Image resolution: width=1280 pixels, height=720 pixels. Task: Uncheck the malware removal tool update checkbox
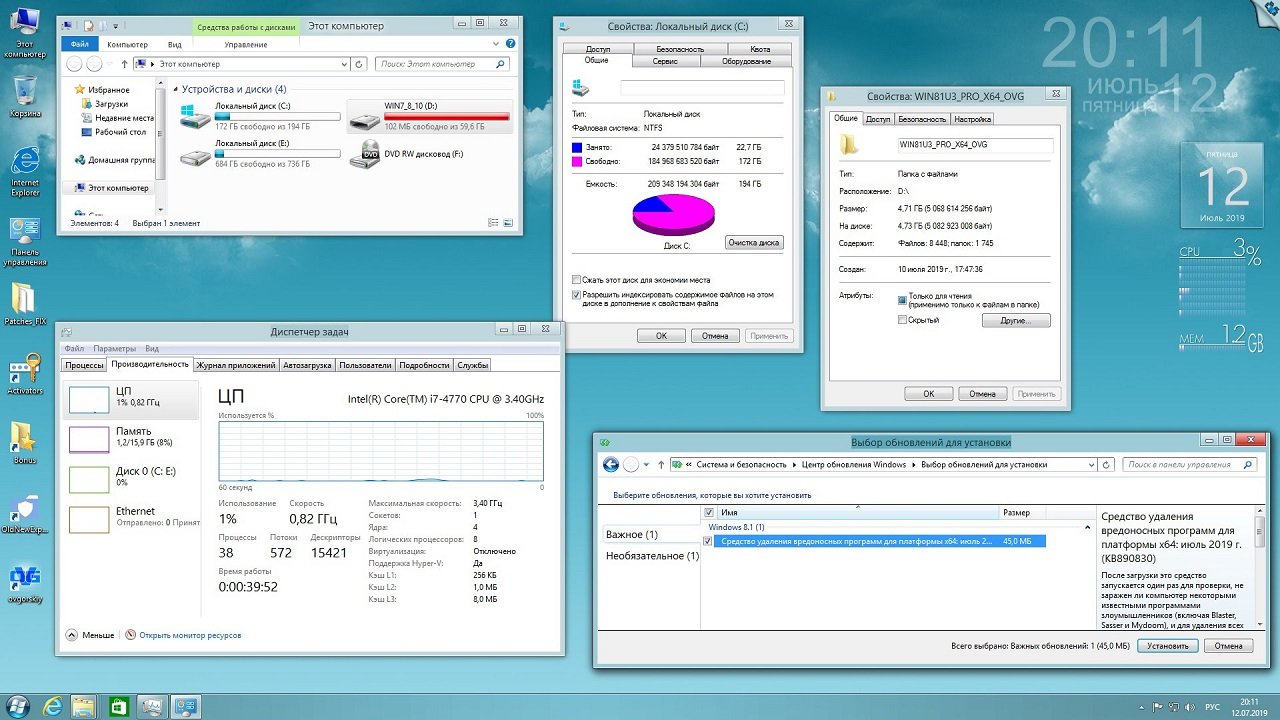click(709, 541)
